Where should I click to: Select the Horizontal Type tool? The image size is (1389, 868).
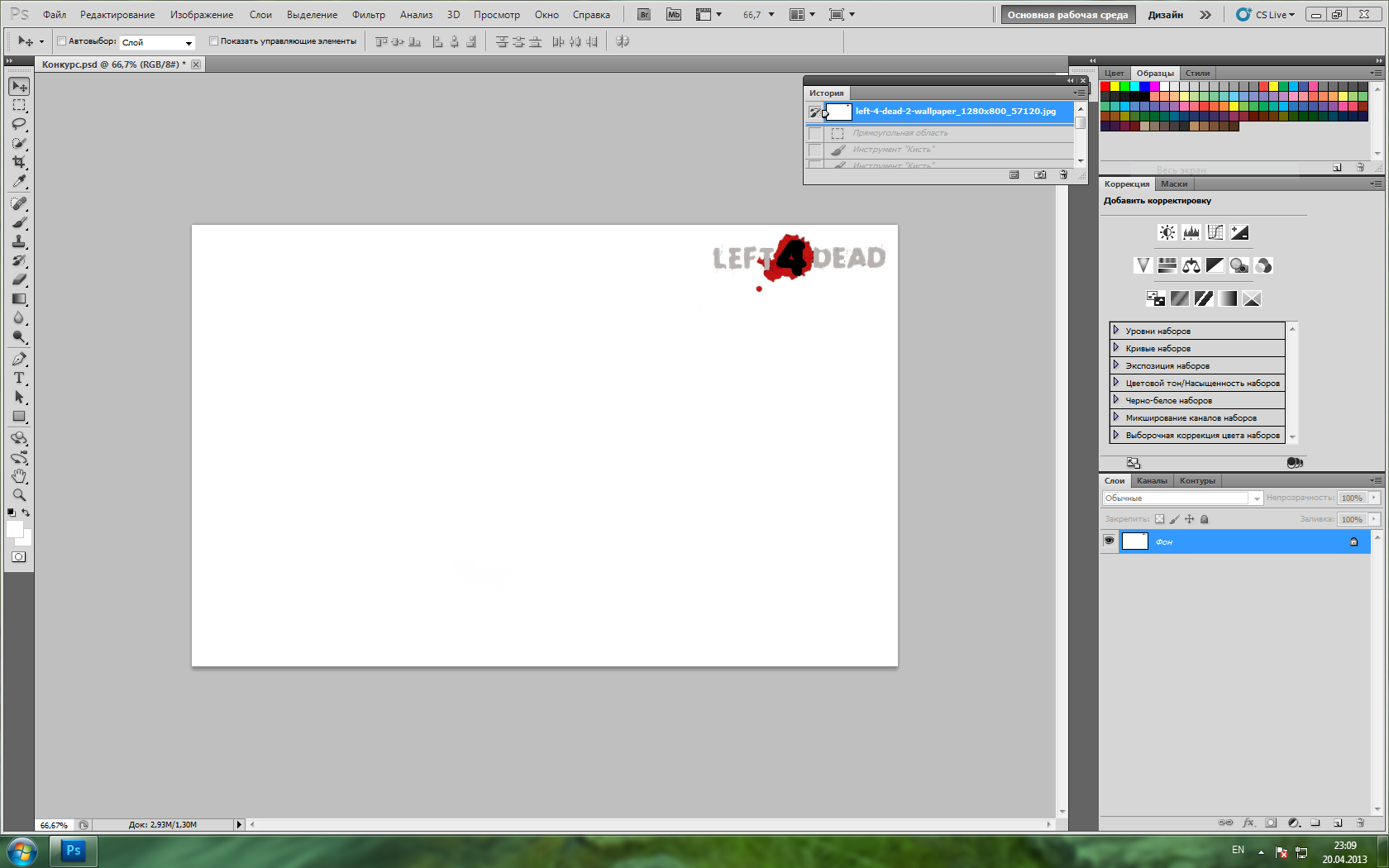[19, 378]
